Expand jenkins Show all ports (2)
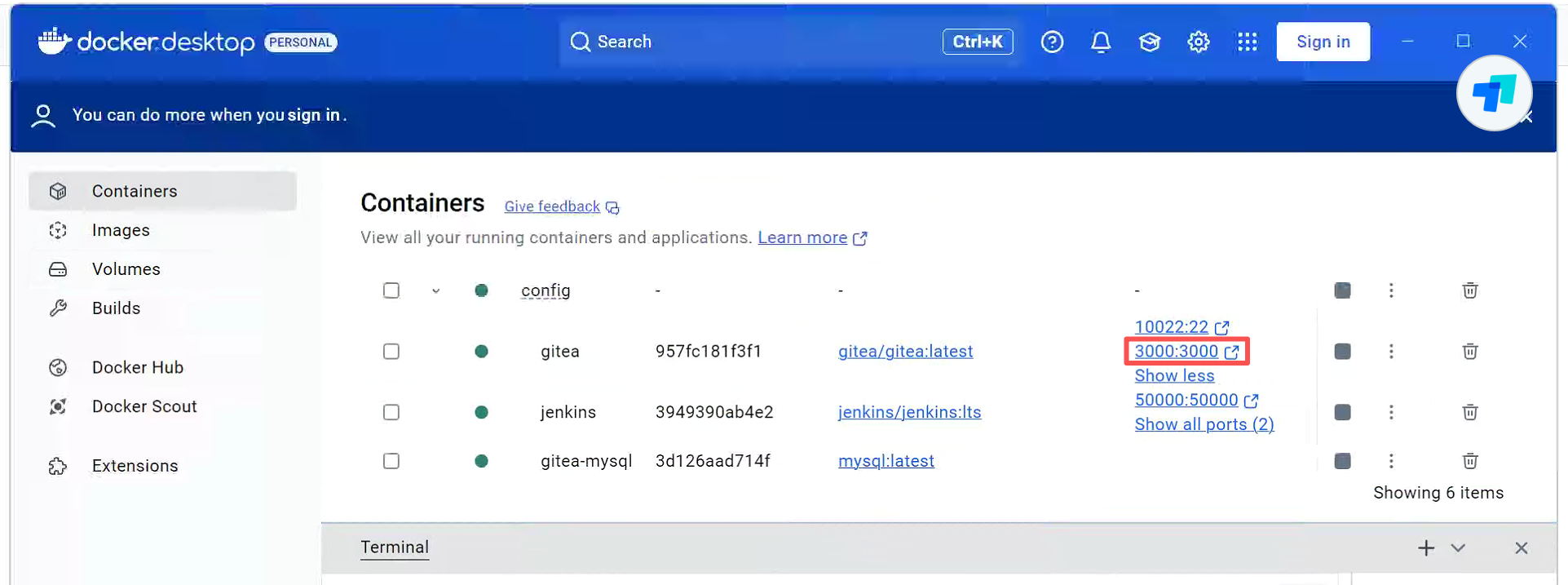This screenshot has width=1568, height=585. point(1204,424)
